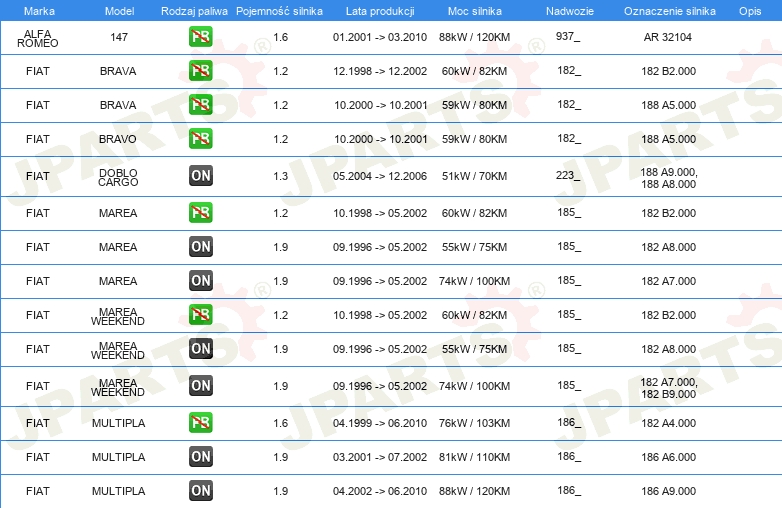The width and height of the screenshot is (782, 508).
Task: Click petrol icon in MAREA WEEKEND 1.2 row
Action: click(x=200, y=315)
